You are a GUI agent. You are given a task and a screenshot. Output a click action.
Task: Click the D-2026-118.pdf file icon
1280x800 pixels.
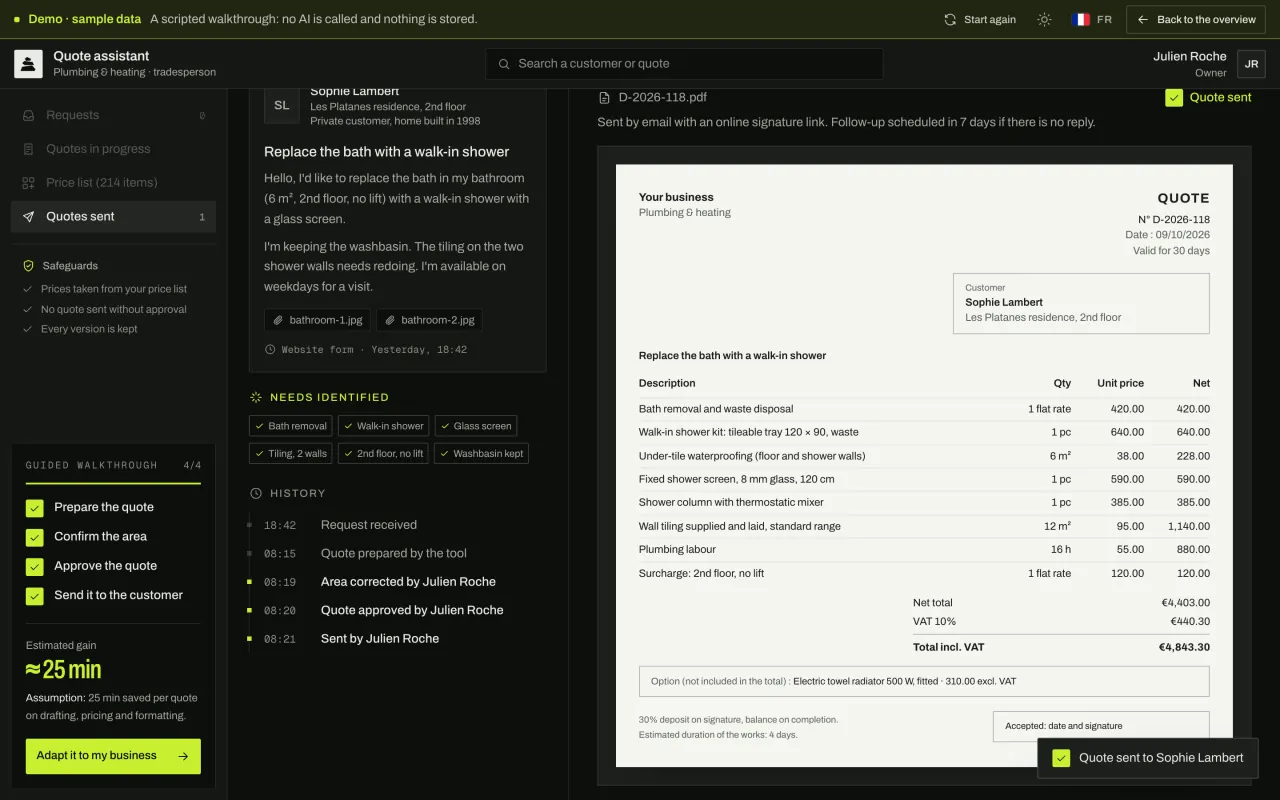[604, 98]
